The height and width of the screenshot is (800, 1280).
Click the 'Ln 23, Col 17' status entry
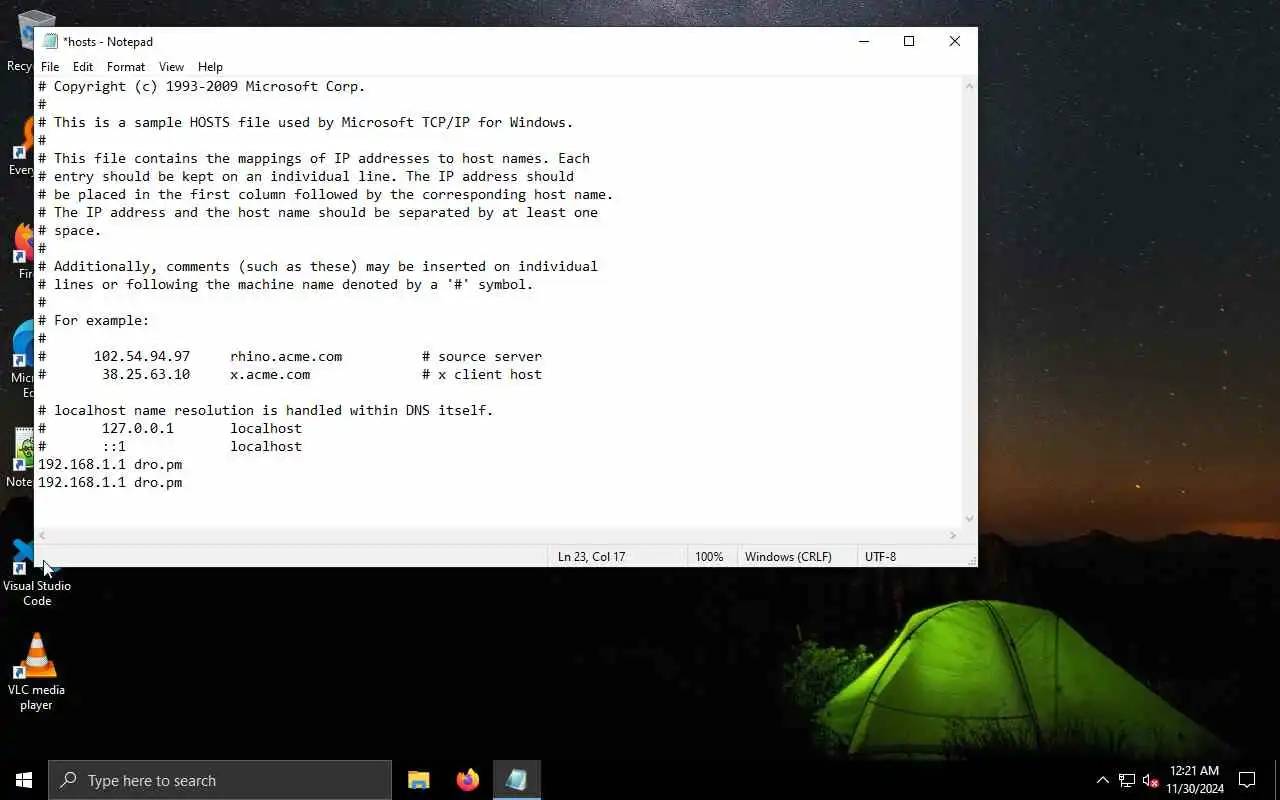point(591,556)
